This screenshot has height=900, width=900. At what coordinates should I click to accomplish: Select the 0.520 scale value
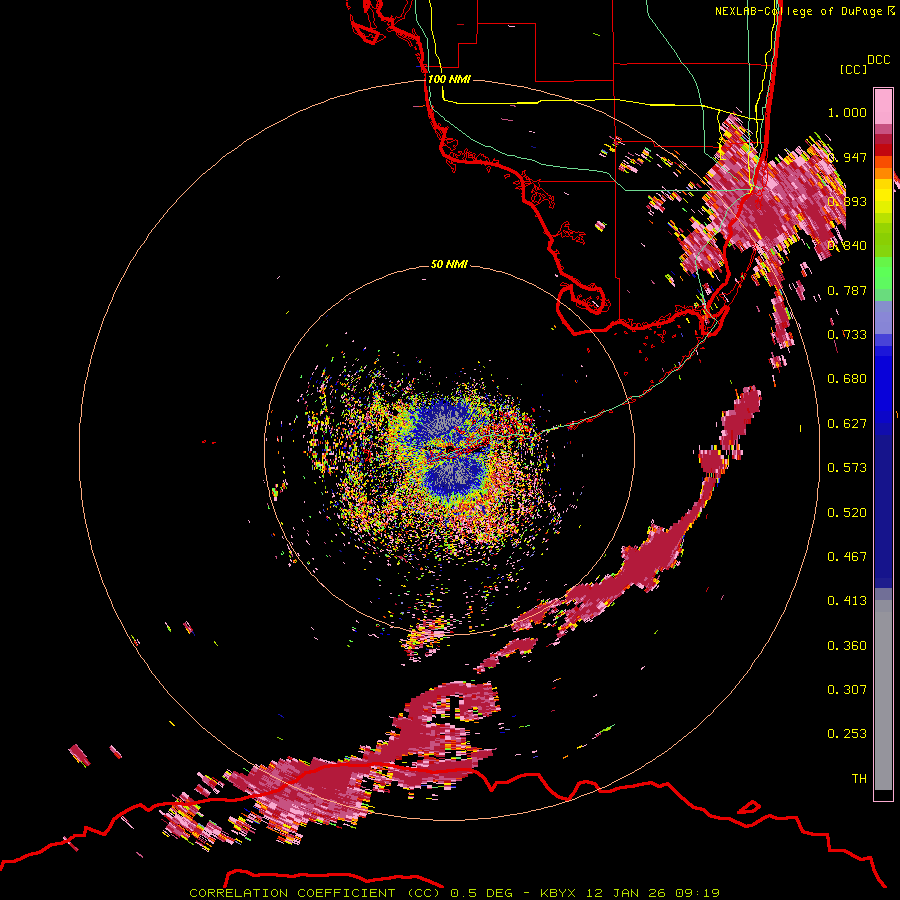(x=847, y=513)
